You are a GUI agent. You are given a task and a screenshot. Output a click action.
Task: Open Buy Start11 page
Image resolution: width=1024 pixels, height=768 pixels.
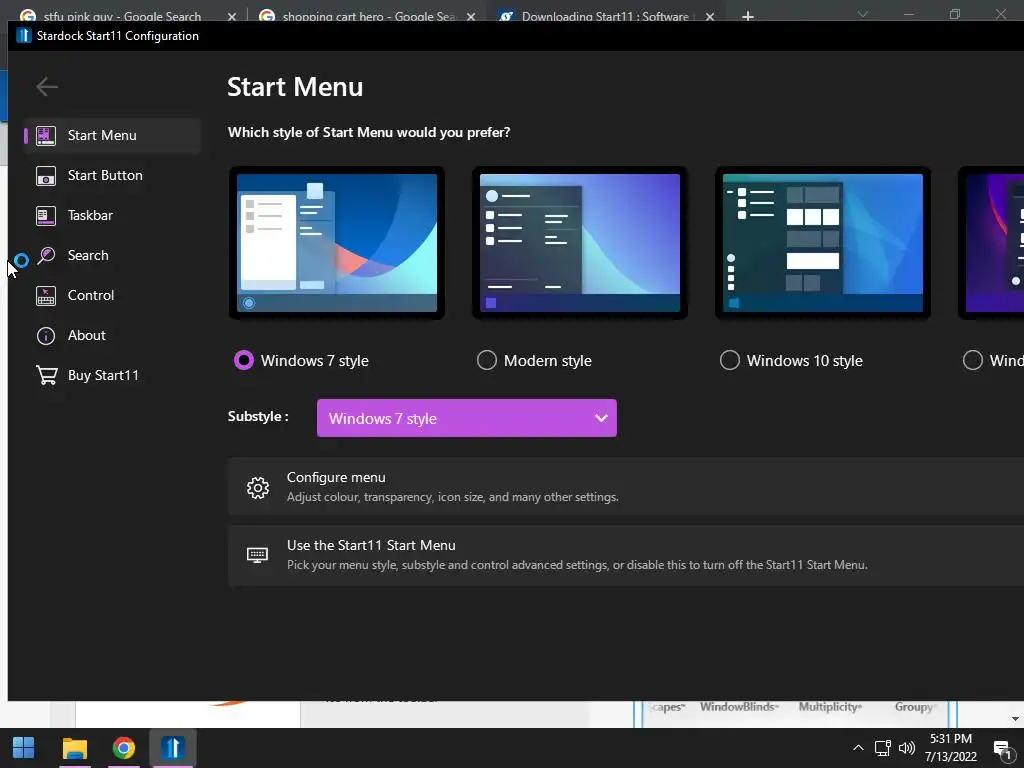tap(112, 376)
